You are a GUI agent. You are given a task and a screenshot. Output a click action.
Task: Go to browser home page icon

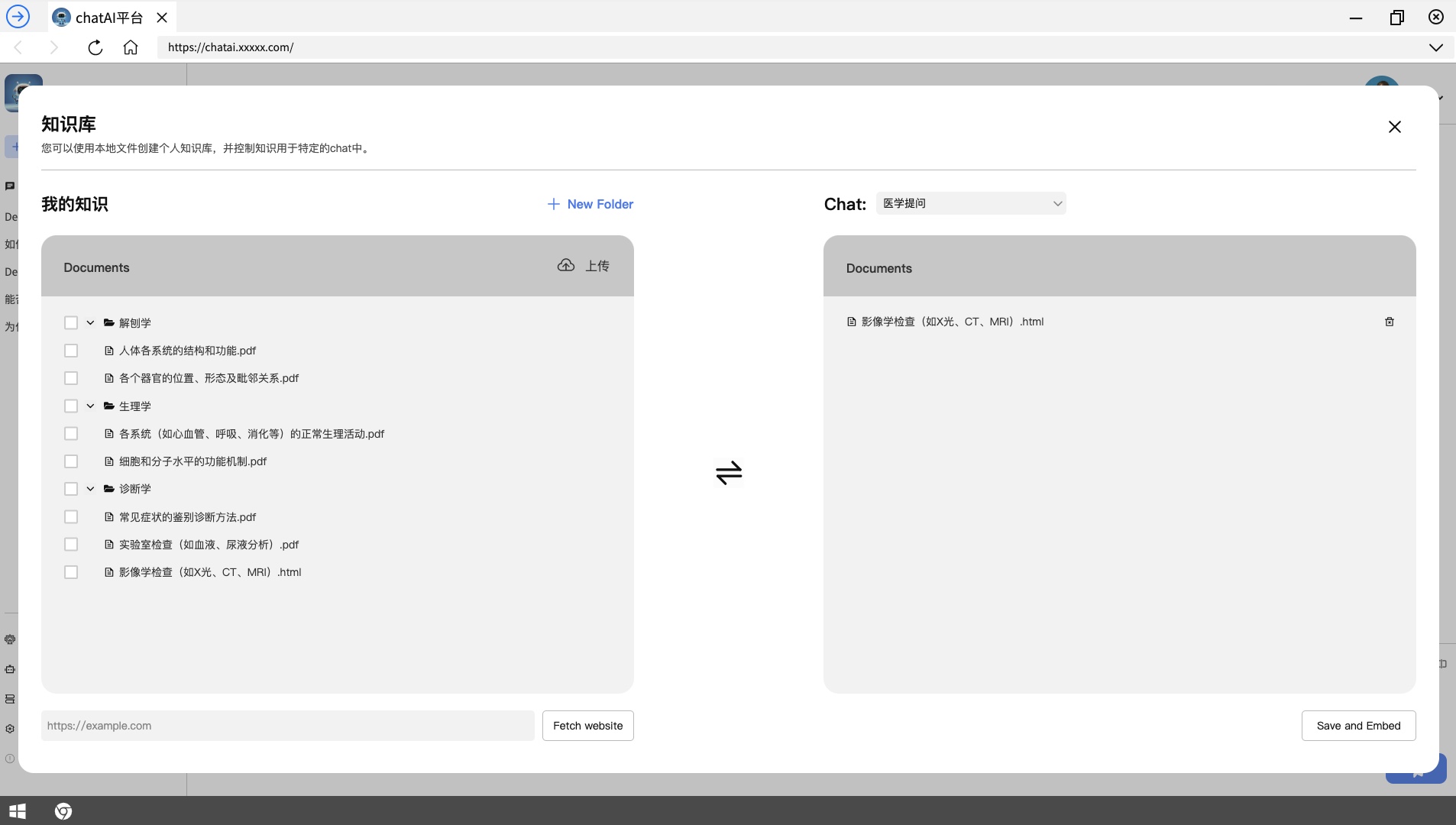[x=131, y=47]
